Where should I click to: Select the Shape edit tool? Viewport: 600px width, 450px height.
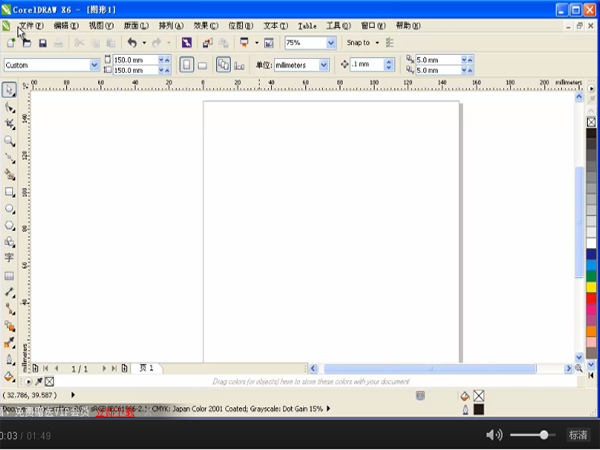10,108
